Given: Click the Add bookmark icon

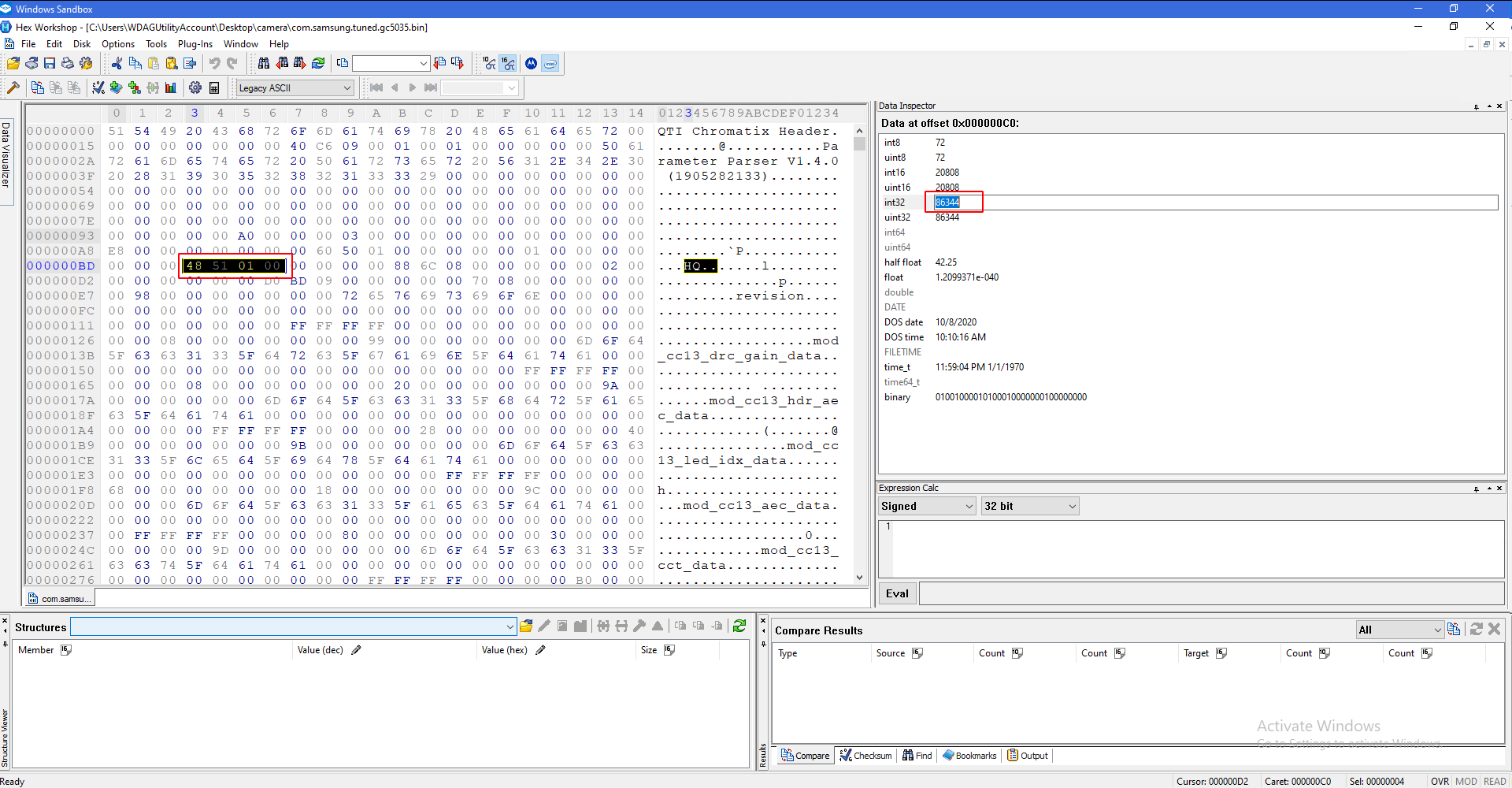Looking at the screenshot, I should tap(117, 87).
